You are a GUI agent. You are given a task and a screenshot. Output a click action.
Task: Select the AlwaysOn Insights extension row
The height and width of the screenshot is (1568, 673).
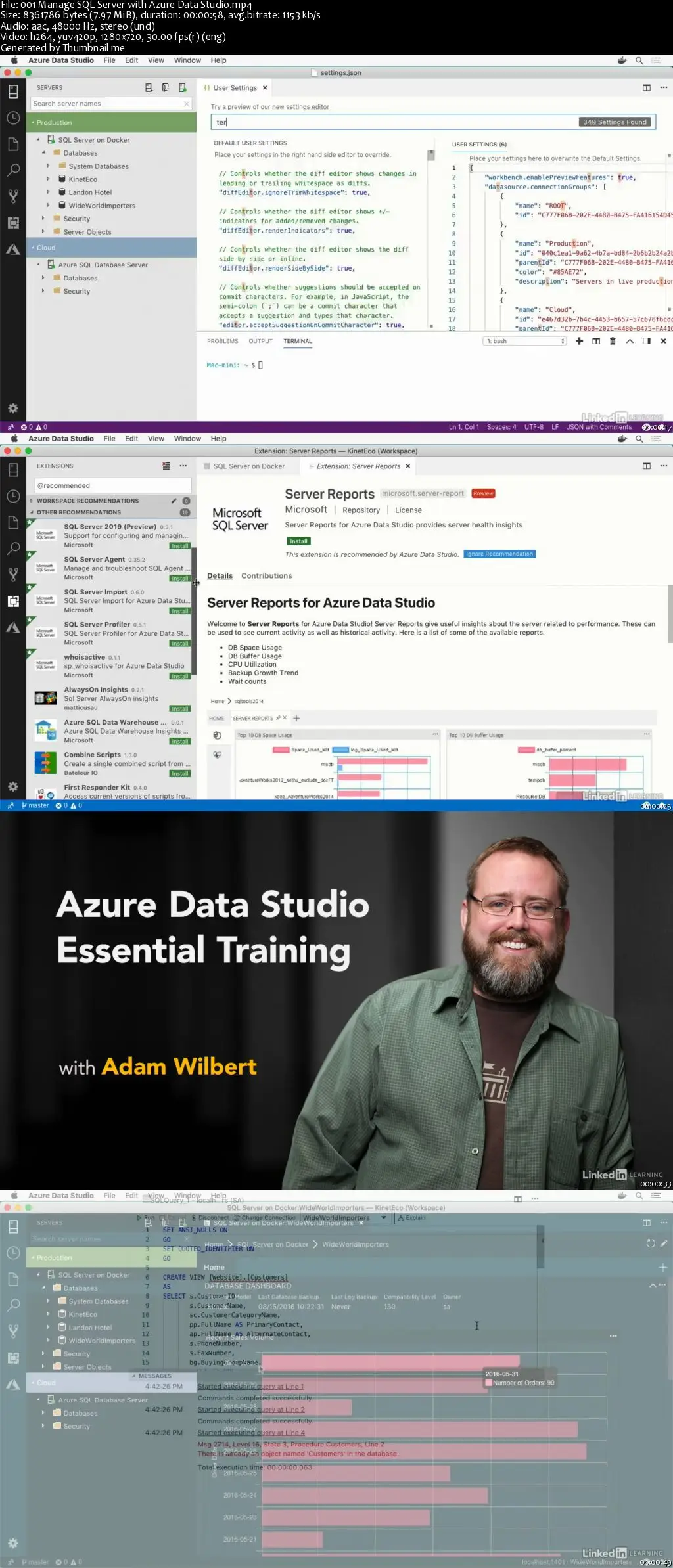(x=111, y=699)
